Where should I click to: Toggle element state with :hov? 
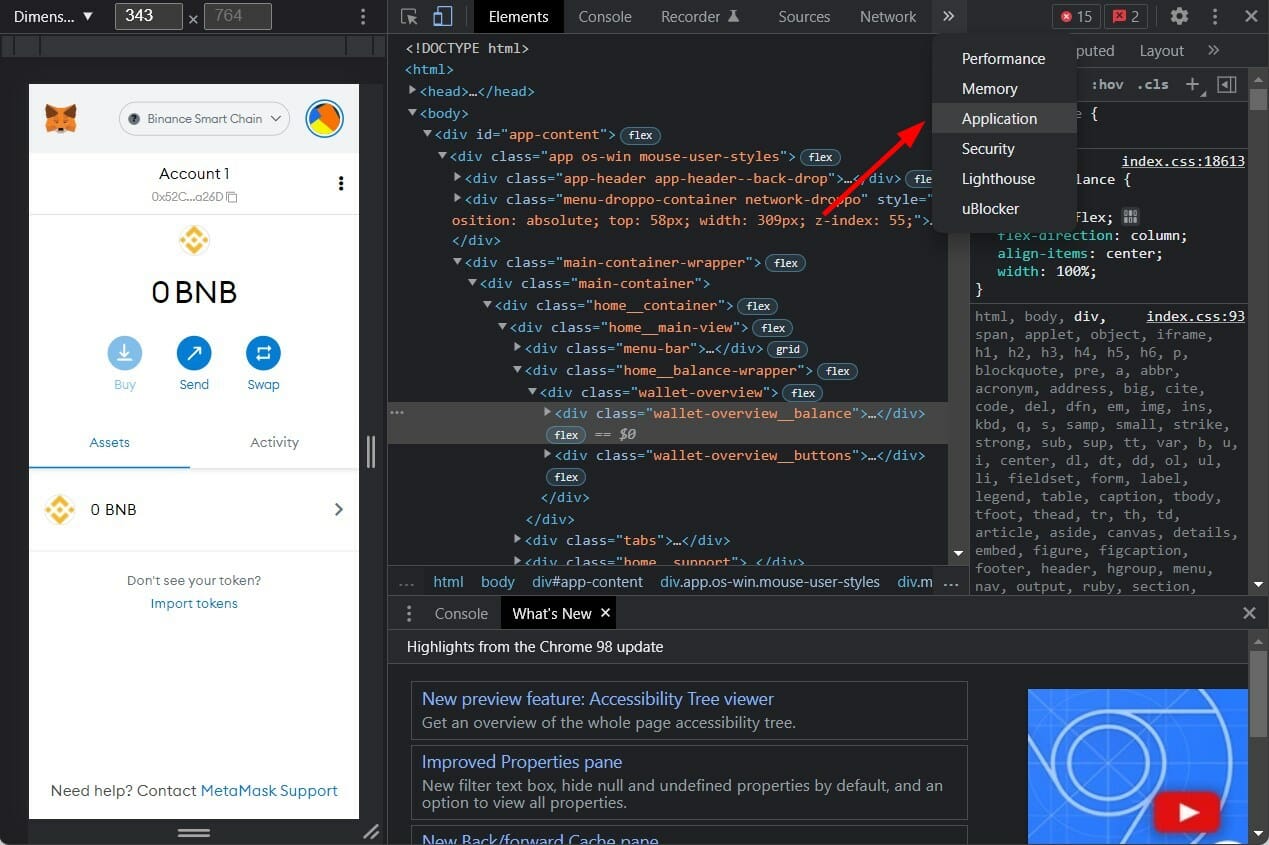pyautogui.click(x=1108, y=84)
